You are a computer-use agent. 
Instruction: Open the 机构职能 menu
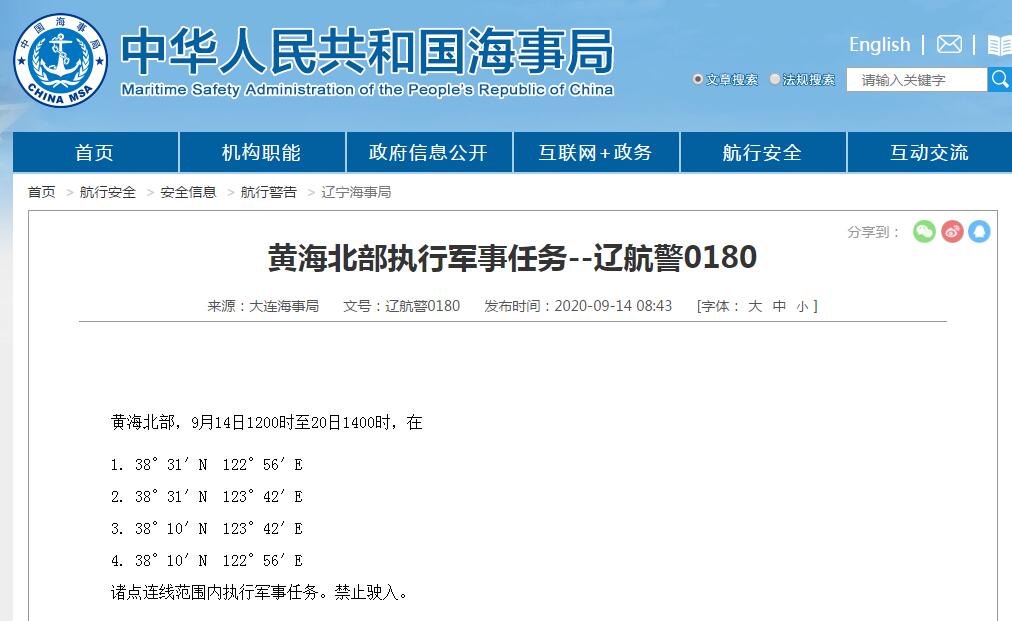click(x=261, y=152)
